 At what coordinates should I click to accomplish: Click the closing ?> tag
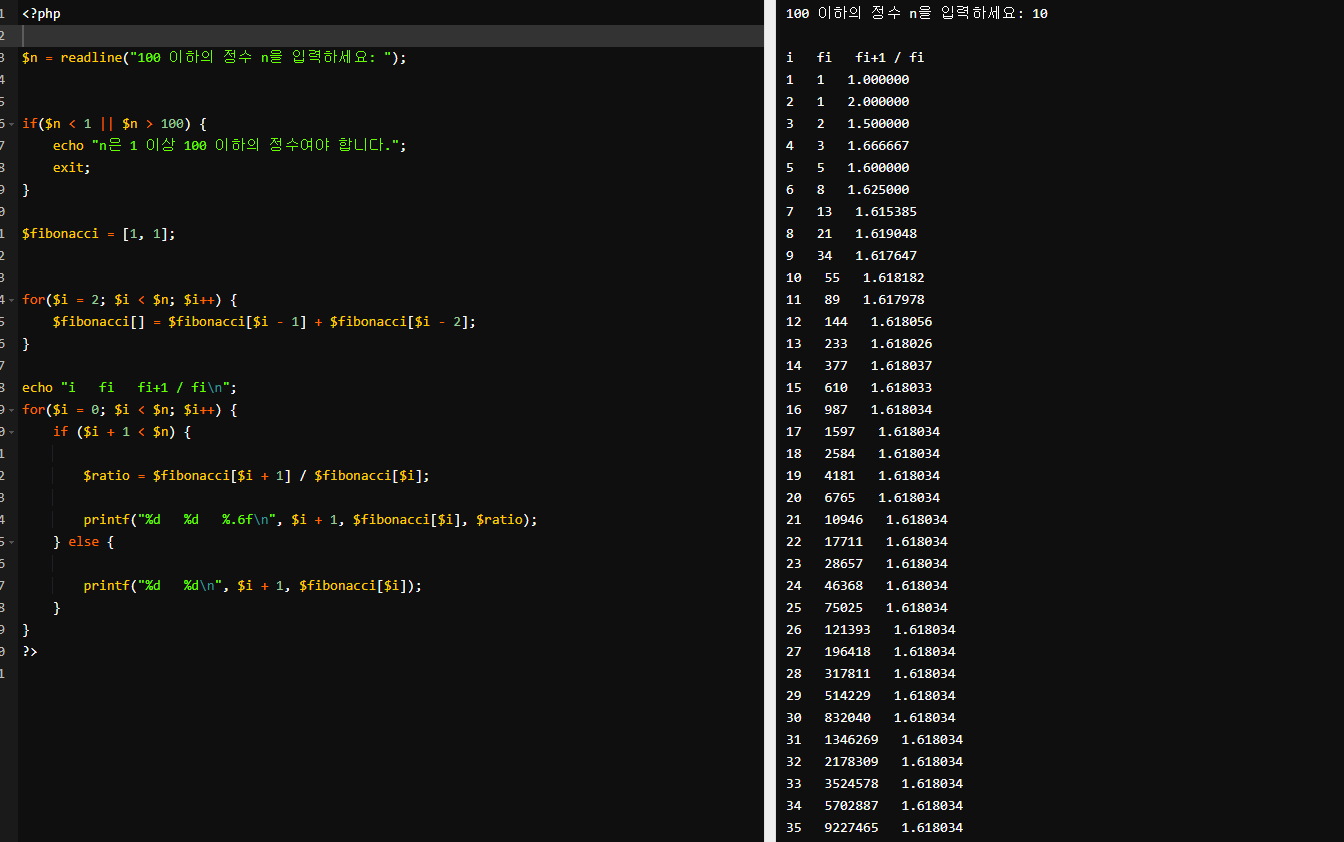30,652
